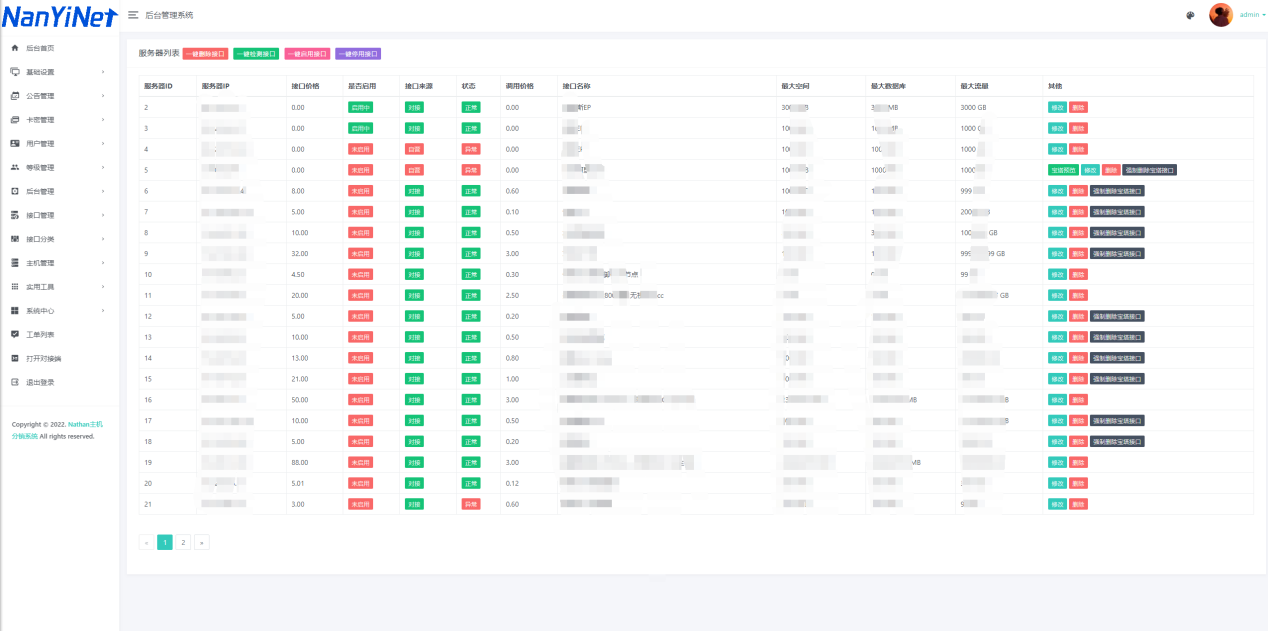
Task: Click the hamburger menu icon beside 后台管理系统
Action: click(133, 15)
